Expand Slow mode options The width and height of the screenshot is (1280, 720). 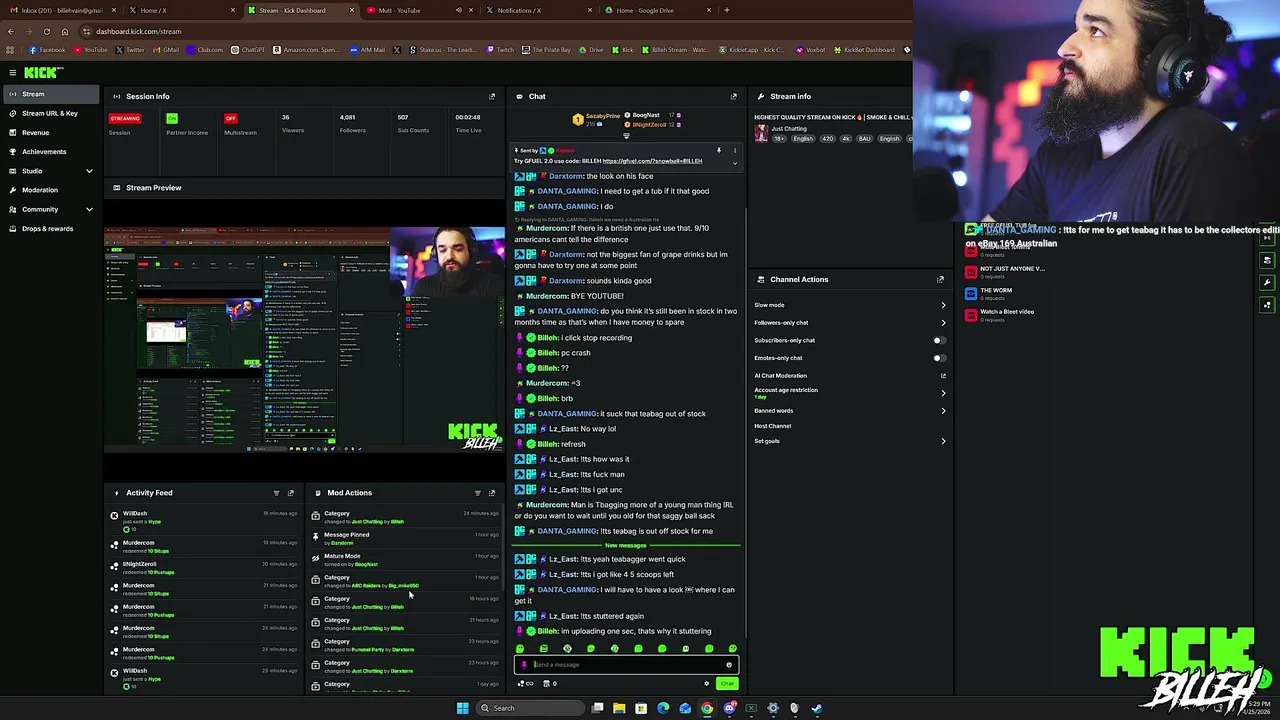coord(943,305)
